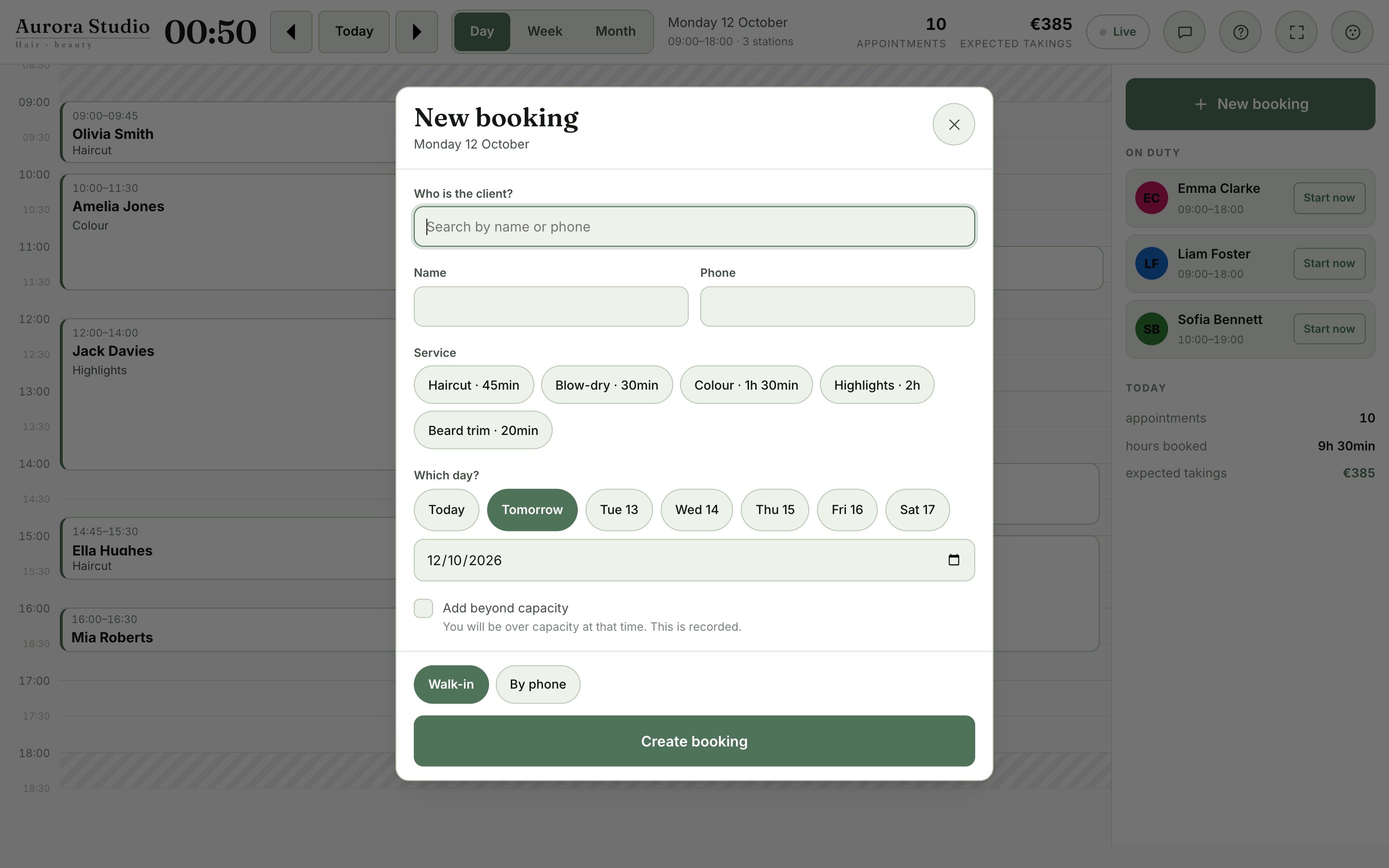Open Olivia Smith's 09:00 haircut appointment
This screenshot has height=868, width=1389.
tap(229, 133)
